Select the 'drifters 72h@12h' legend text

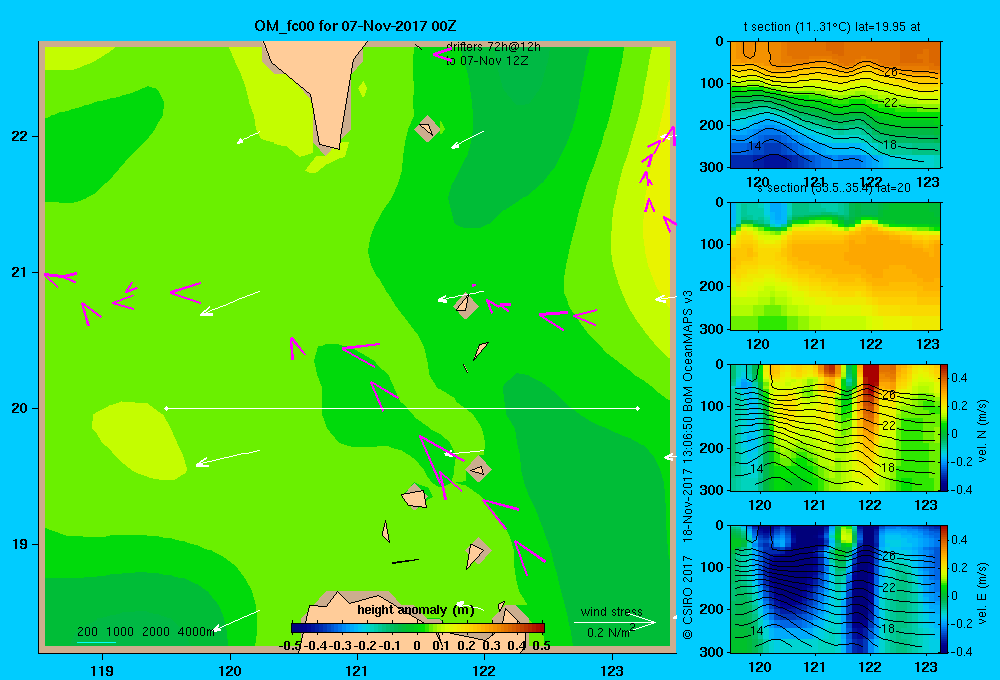point(493,47)
